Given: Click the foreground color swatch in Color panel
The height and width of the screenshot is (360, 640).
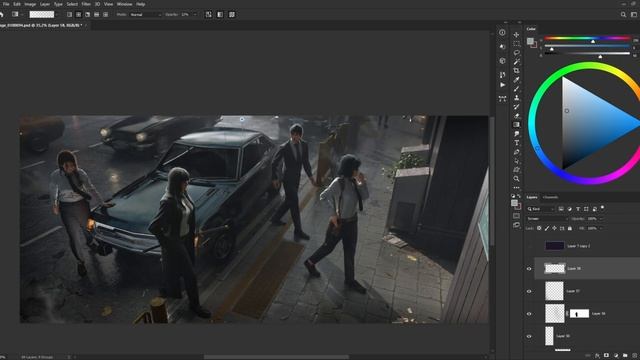Looking at the screenshot, I should (530, 41).
